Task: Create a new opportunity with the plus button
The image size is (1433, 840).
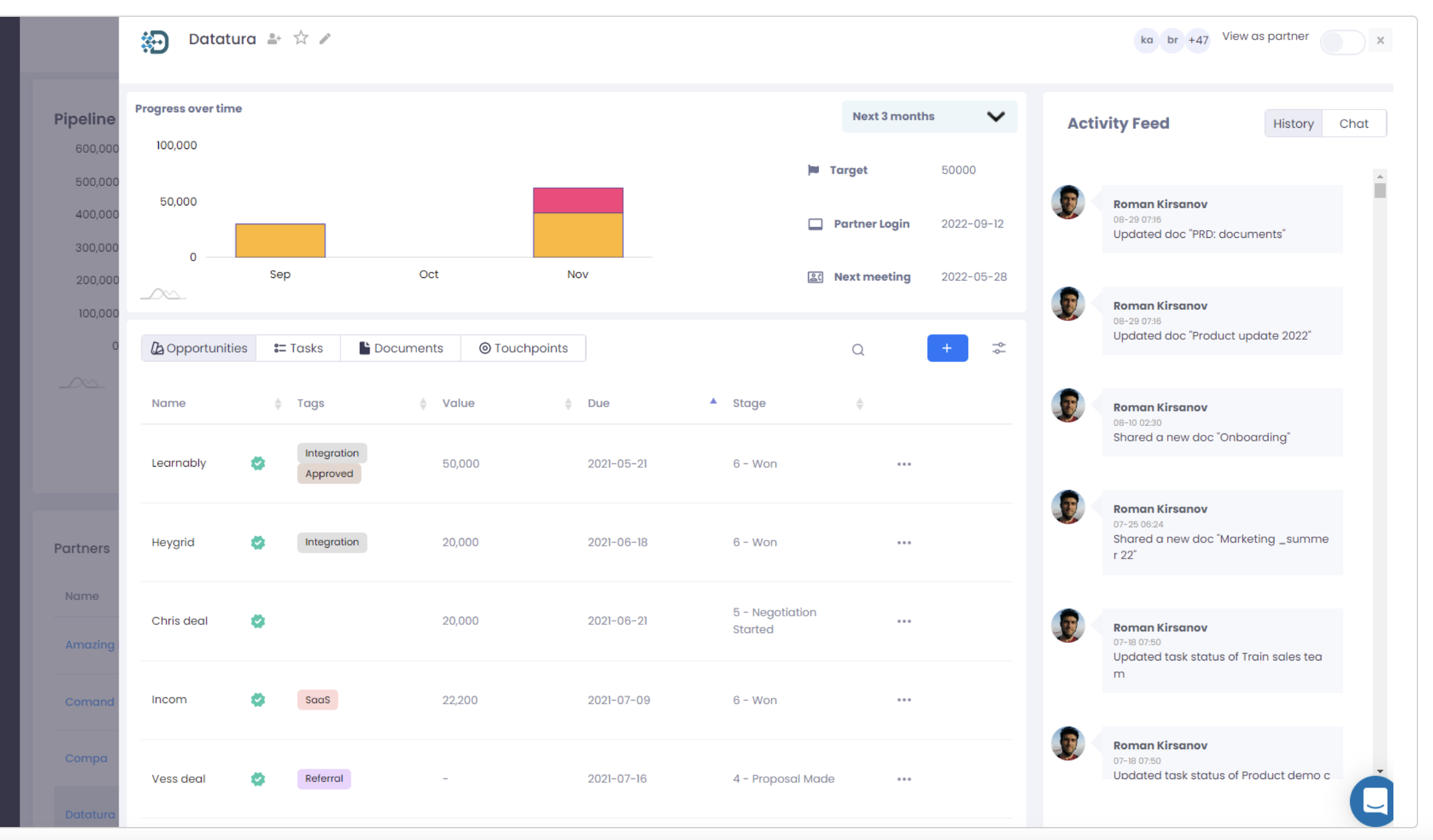Action: pyautogui.click(x=947, y=348)
